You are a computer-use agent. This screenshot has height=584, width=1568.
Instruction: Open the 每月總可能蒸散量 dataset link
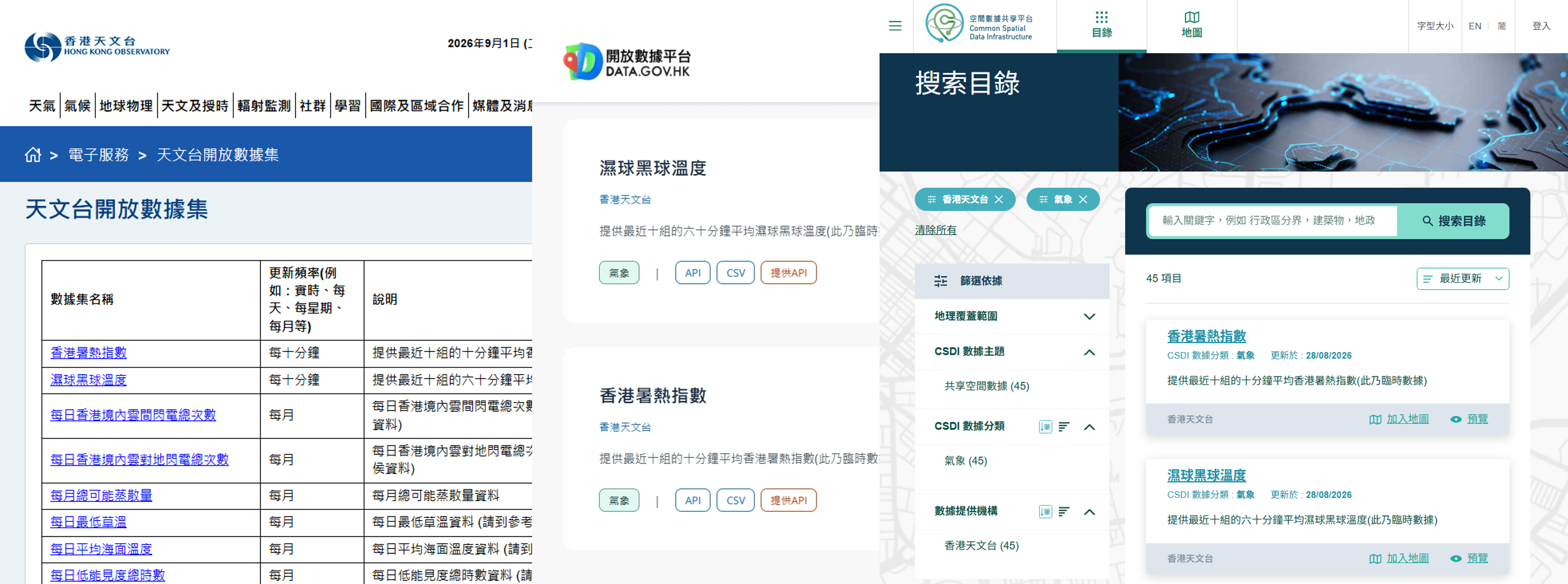tap(101, 495)
